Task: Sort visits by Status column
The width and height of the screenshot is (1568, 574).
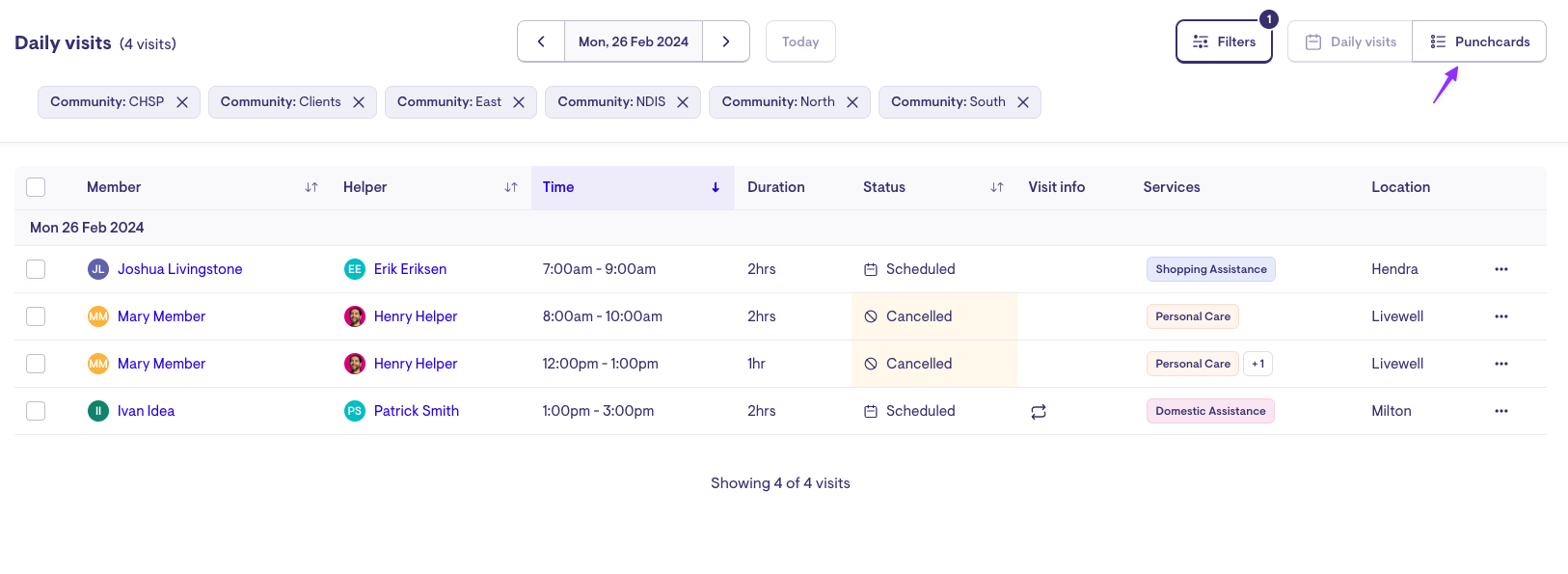Action: point(996,187)
